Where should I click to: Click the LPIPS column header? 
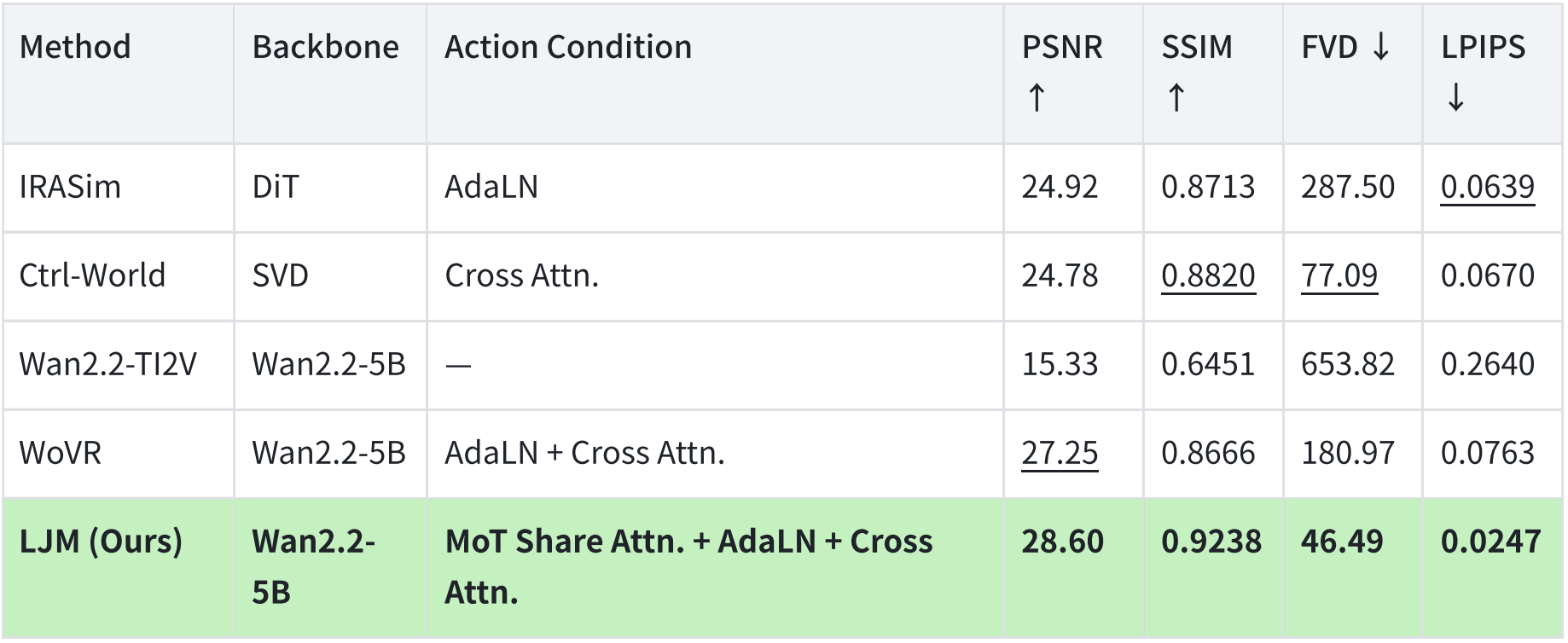coord(1492,73)
